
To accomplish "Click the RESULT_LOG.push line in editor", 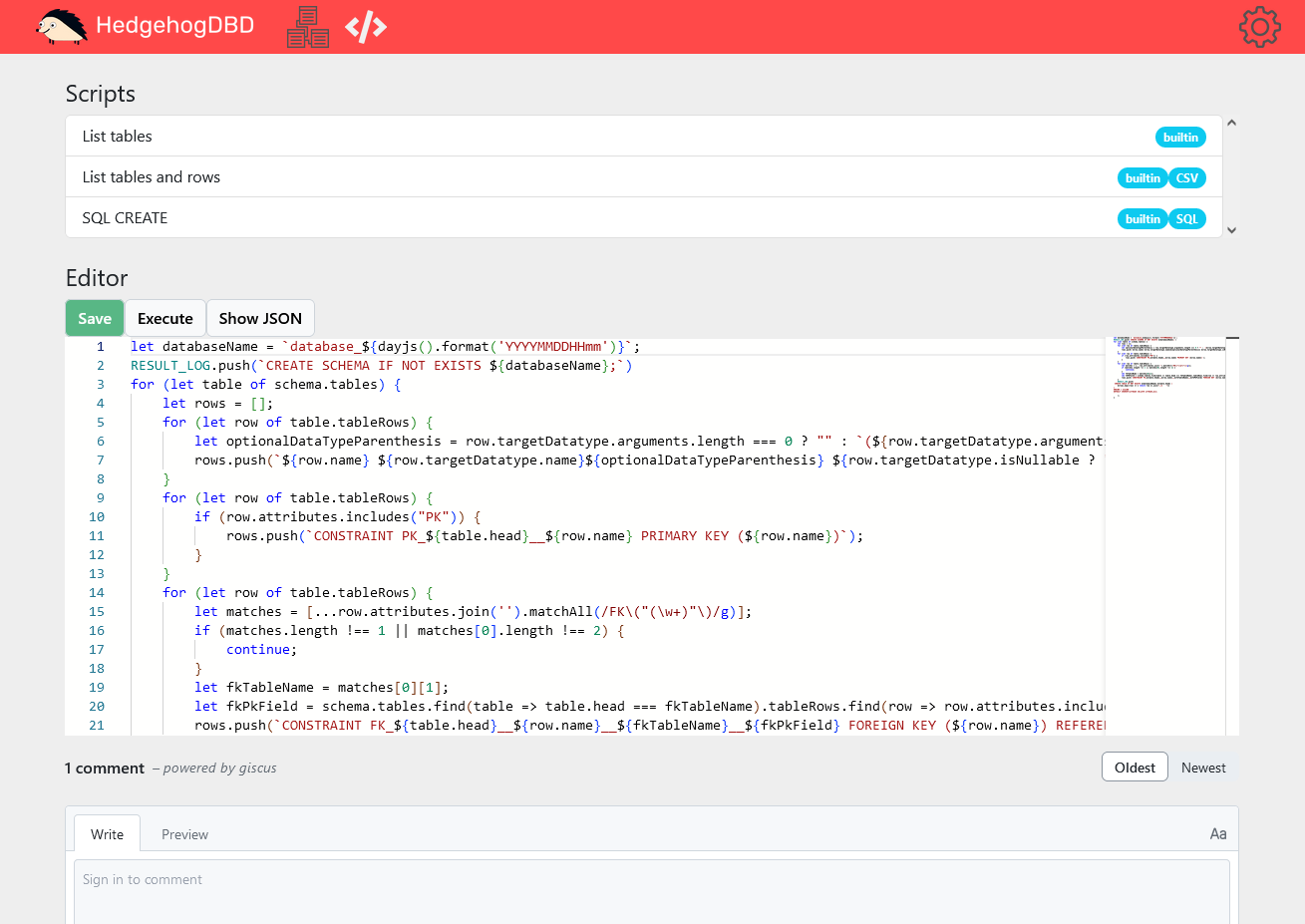I will point(382,366).
